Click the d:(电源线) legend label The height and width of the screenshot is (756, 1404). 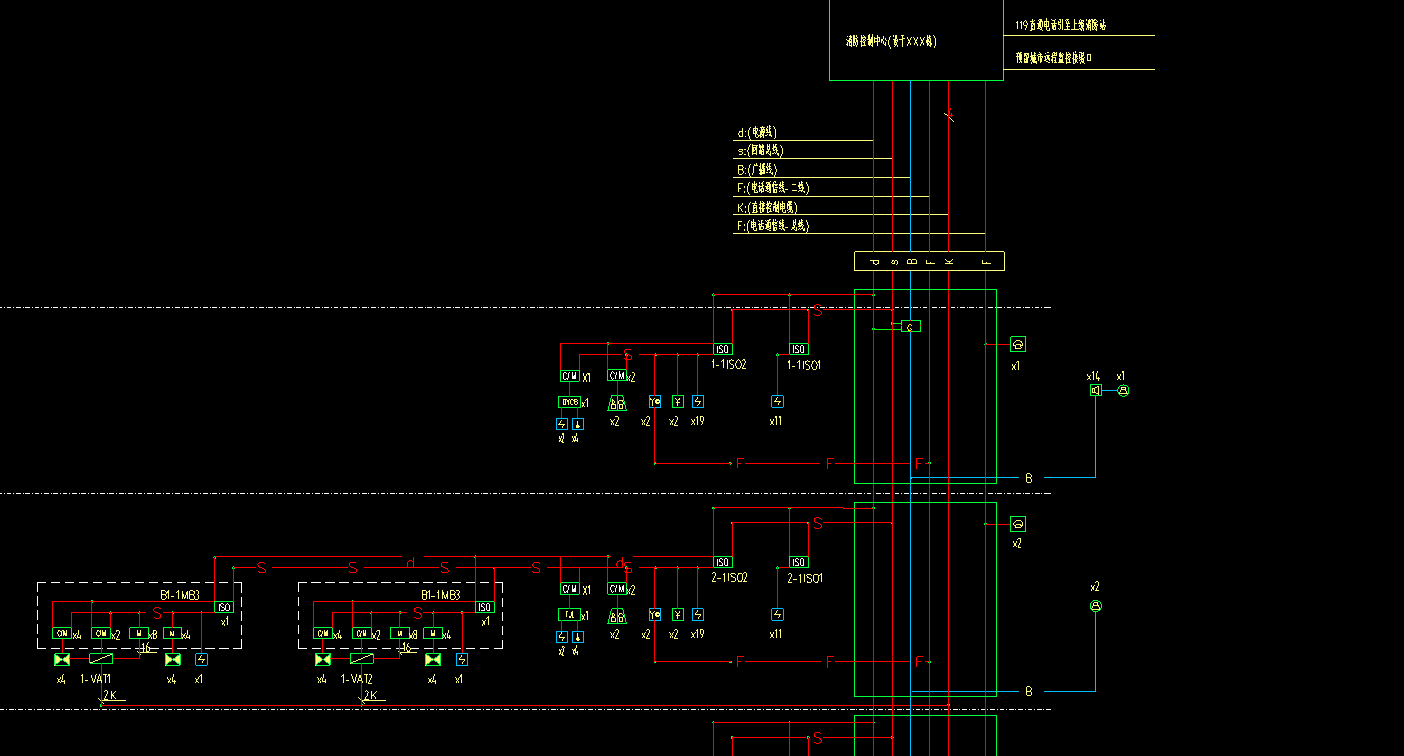[x=757, y=132]
